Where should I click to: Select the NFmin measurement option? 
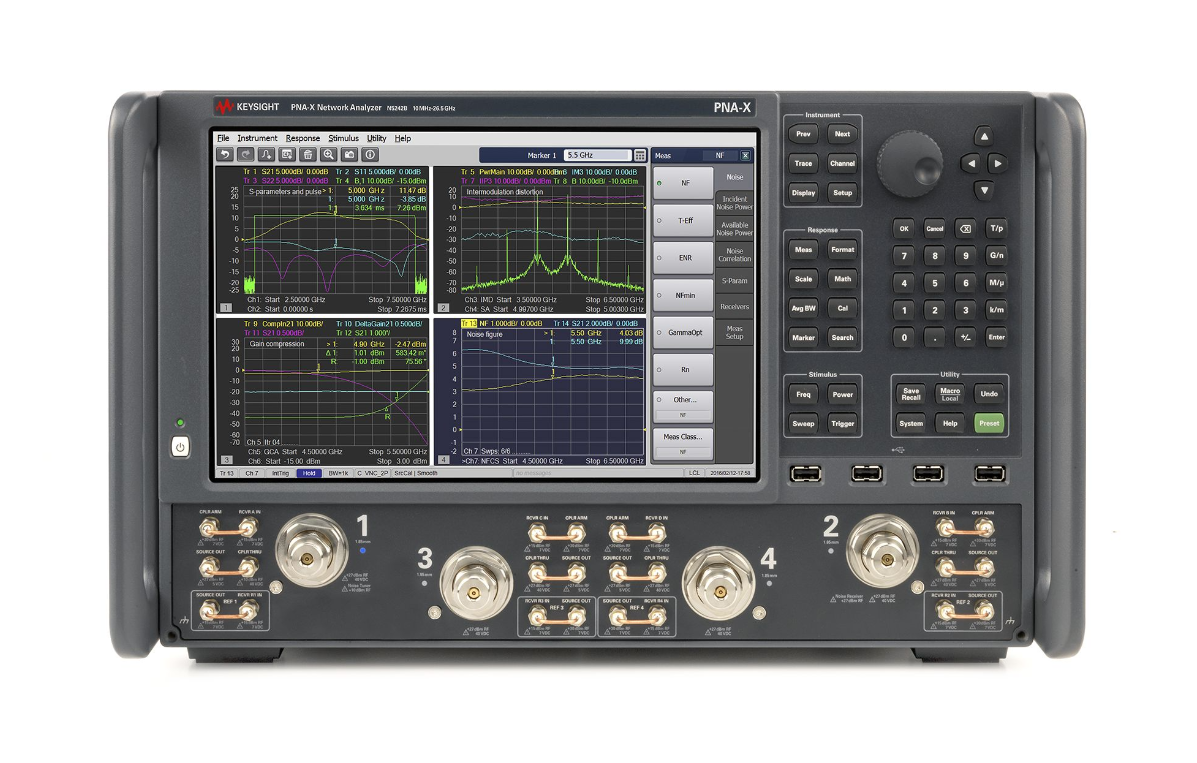pyautogui.click(x=683, y=295)
